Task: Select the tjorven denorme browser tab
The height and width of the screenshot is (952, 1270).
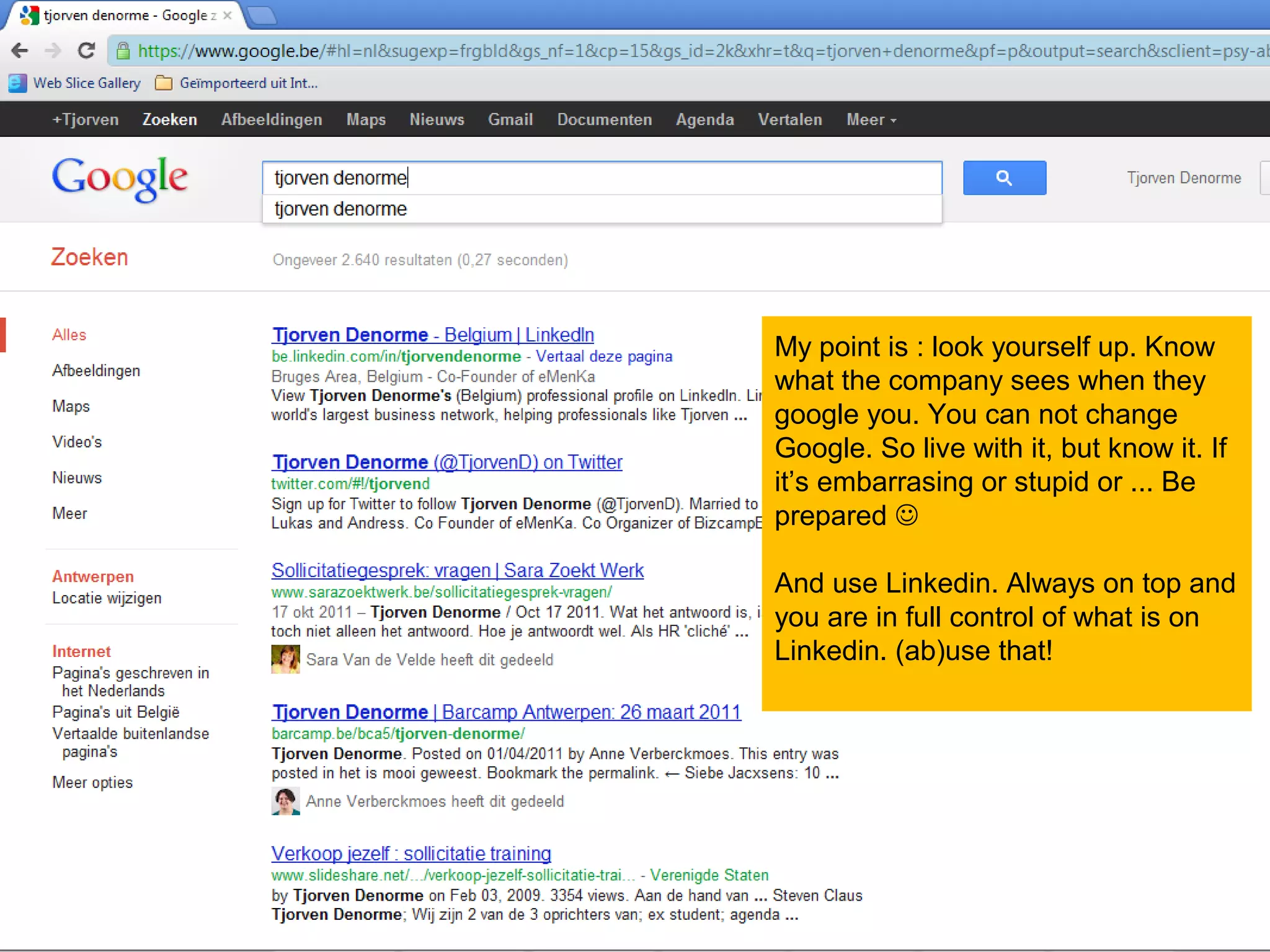Action: 124,15
